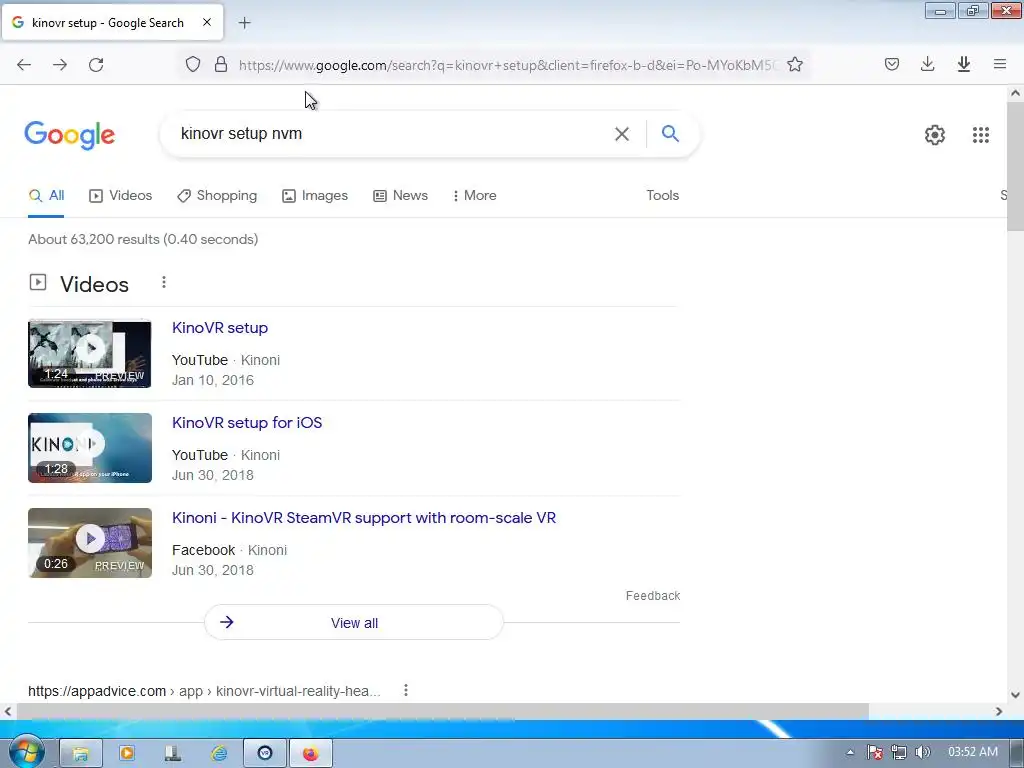Open the appadvice.com result URL
The height and width of the screenshot is (768, 1024).
coord(204,691)
